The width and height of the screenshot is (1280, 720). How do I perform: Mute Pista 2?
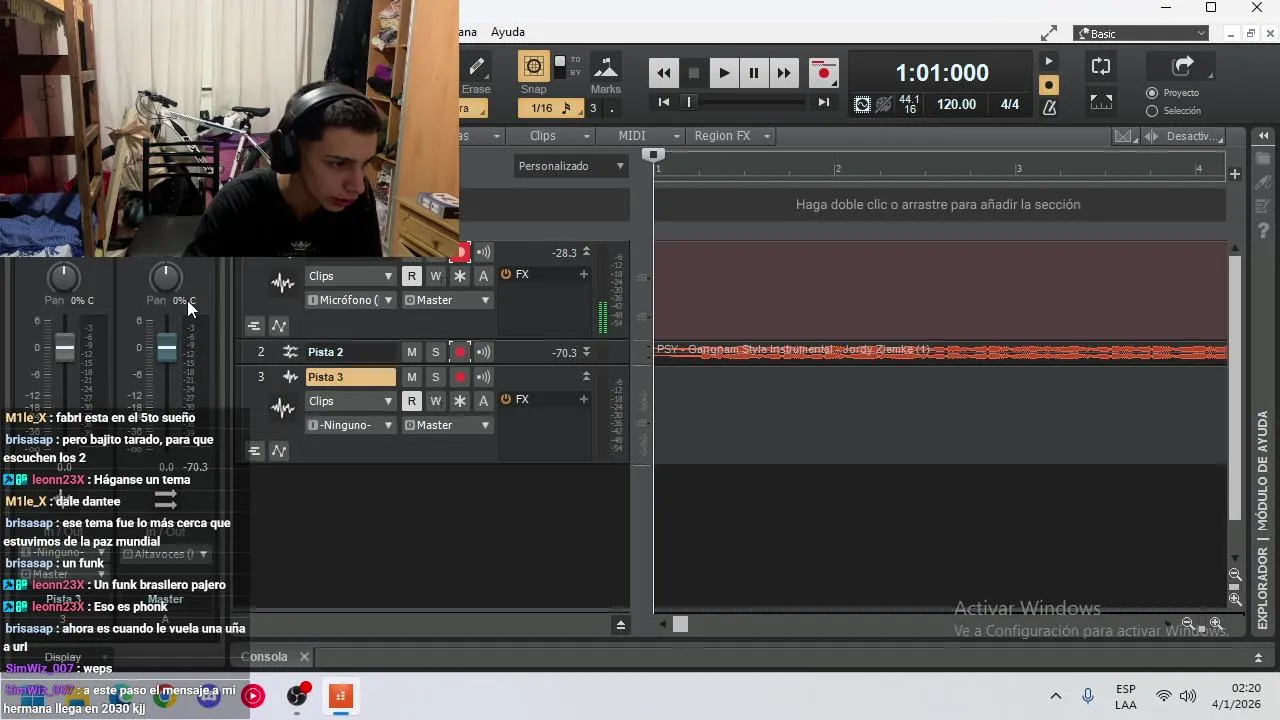412,352
